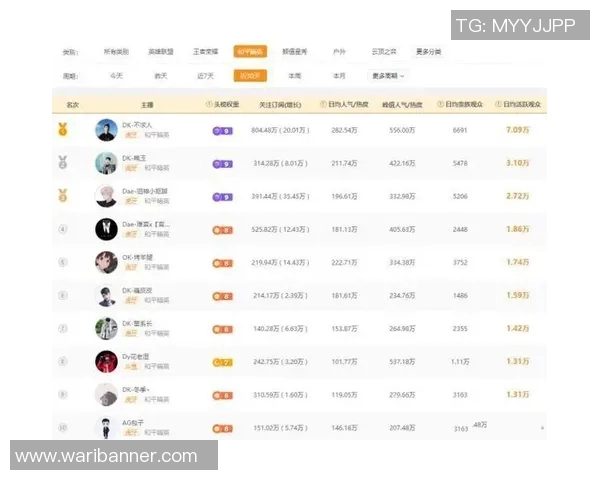Click the 峰值人气/热度 column header
This screenshot has height=480, width=600.
pos(402,104)
